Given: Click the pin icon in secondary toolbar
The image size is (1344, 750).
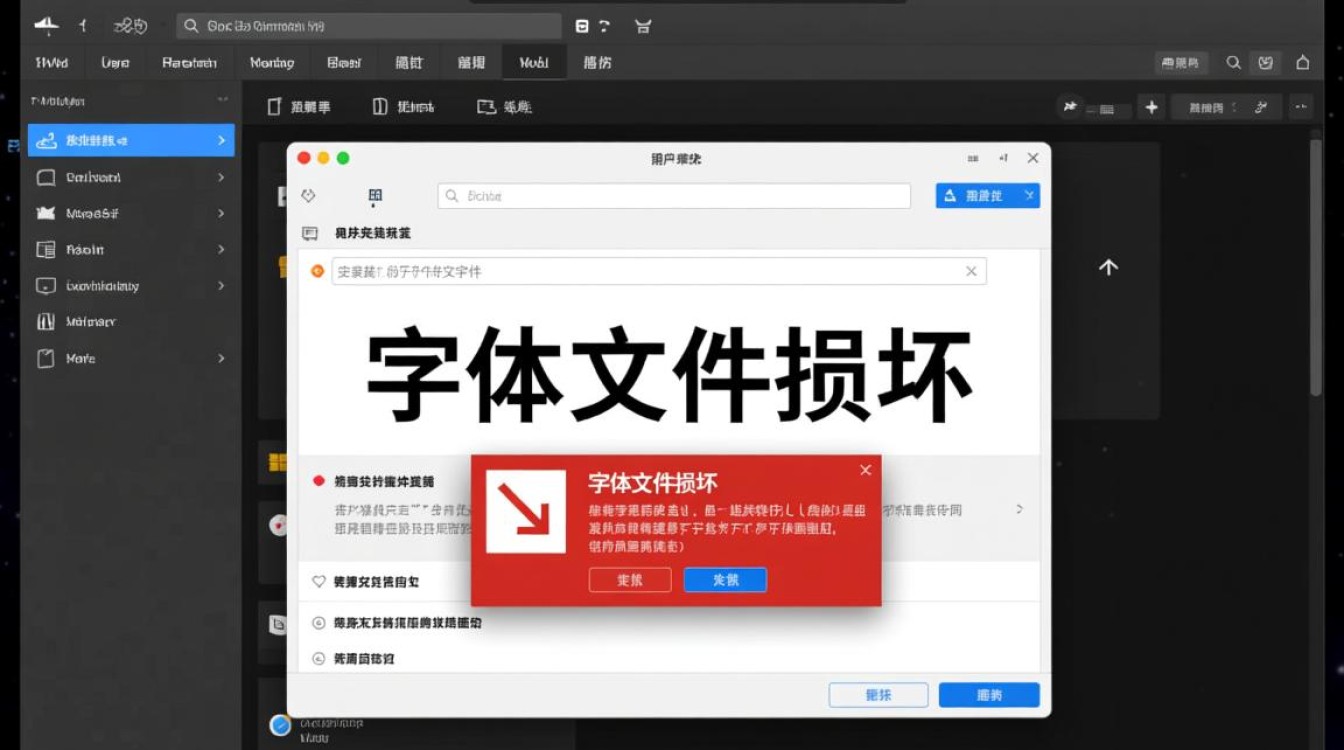Looking at the screenshot, I should coord(1070,107).
